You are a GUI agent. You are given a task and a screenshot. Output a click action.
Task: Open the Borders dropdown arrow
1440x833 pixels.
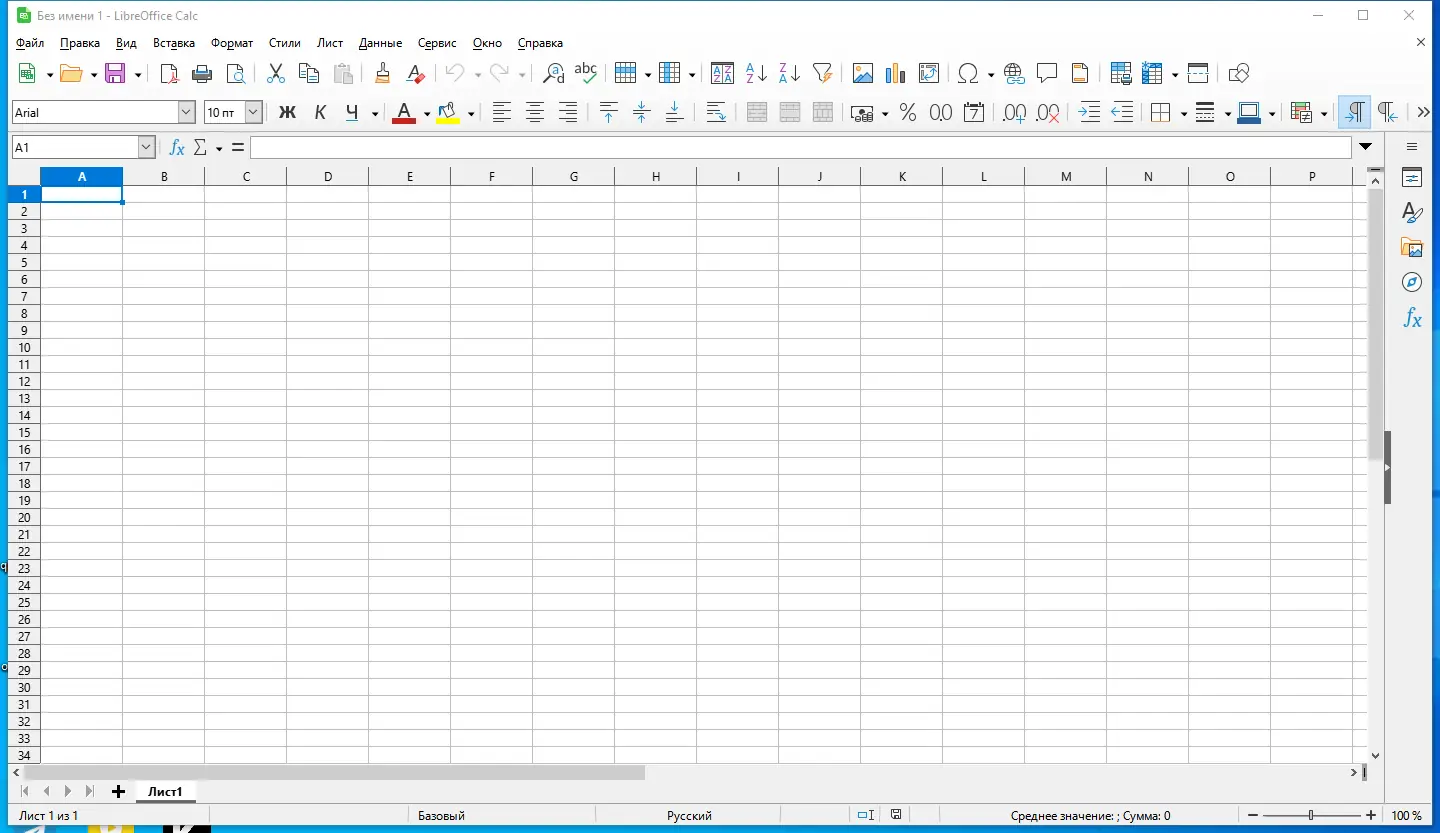[x=1183, y=114]
